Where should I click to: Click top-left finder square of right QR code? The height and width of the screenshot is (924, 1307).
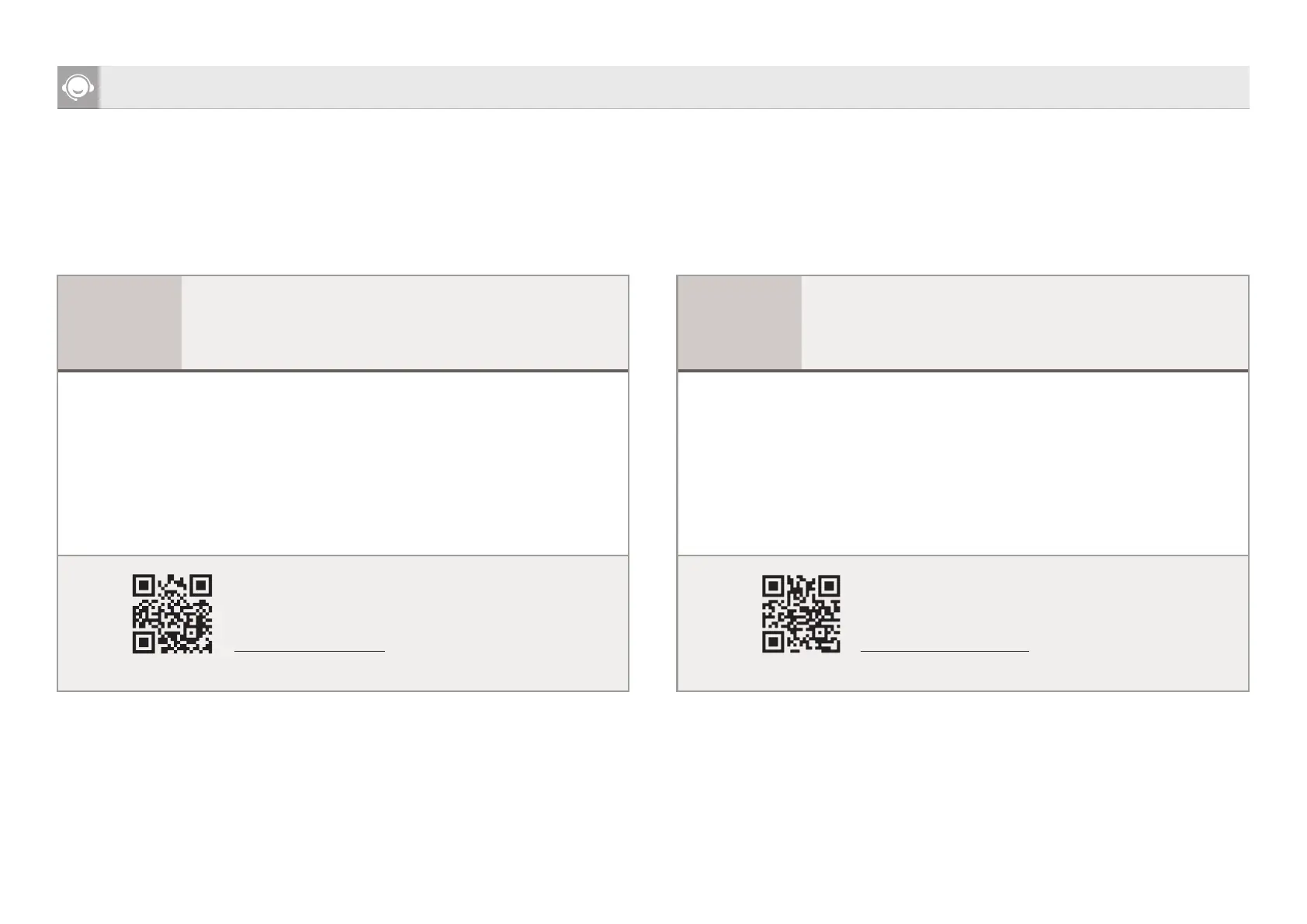pyautogui.click(x=773, y=586)
